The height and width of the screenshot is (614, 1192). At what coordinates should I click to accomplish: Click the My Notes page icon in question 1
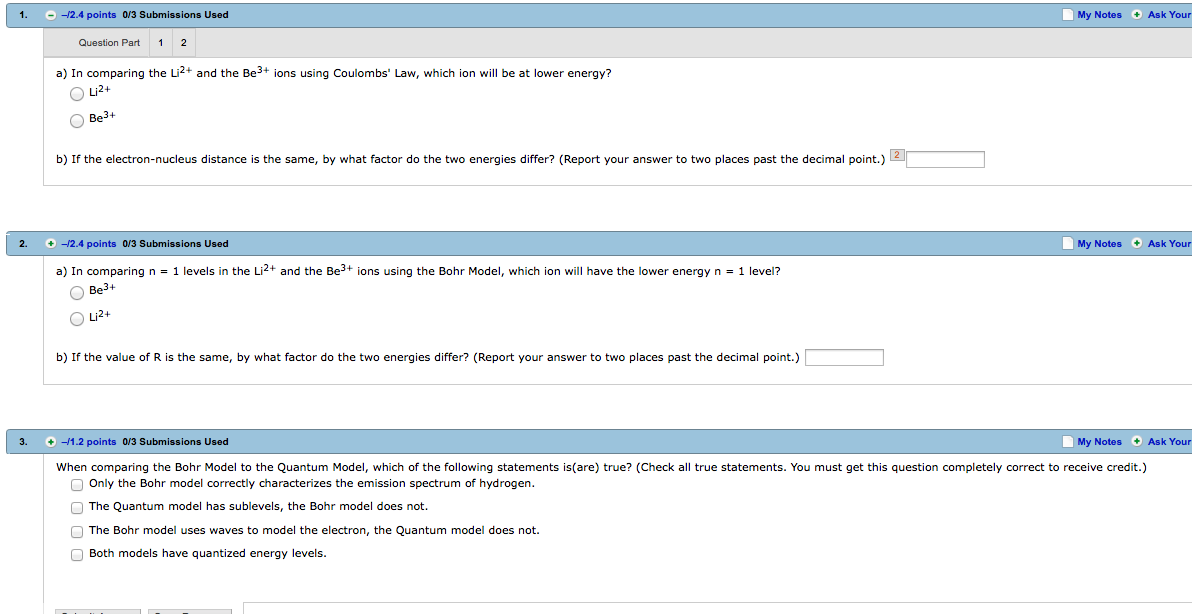(1068, 15)
